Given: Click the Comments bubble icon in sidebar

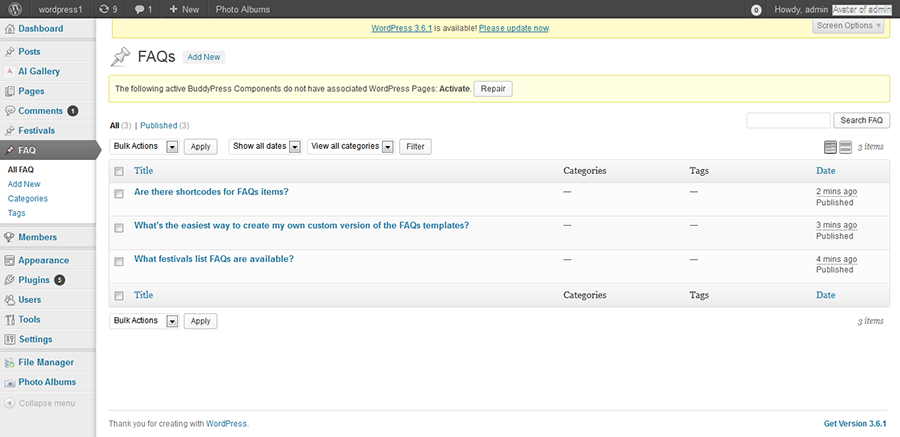Looking at the screenshot, I should pyautogui.click(x=9, y=111).
